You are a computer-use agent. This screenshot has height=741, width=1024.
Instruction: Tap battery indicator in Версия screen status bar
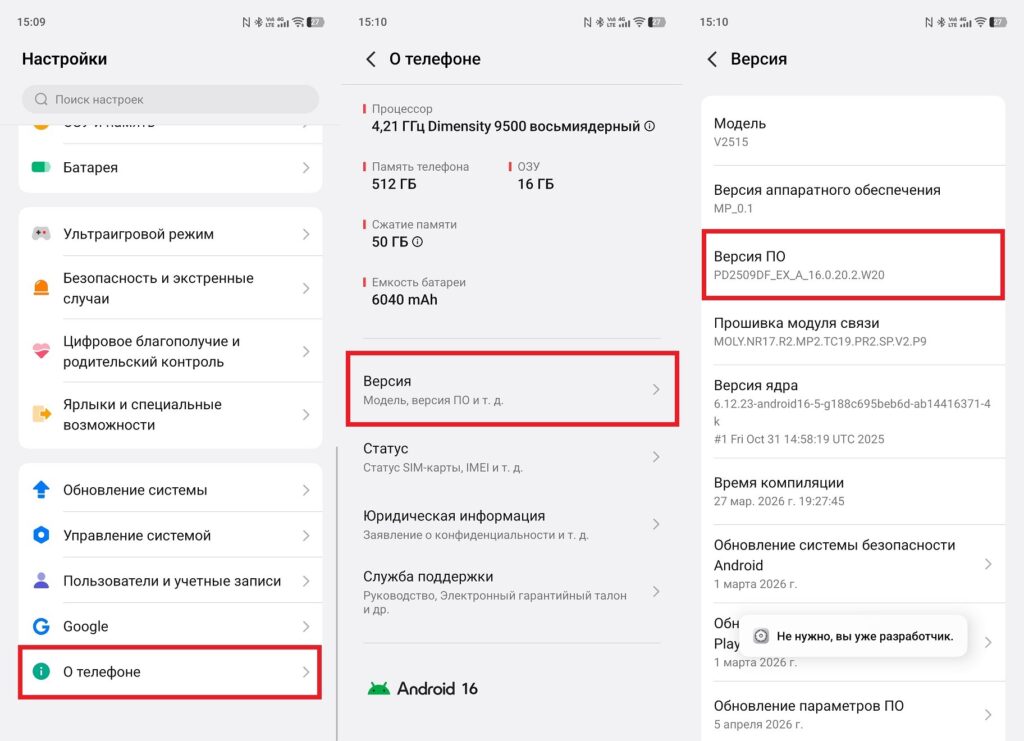[x=998, y=22]
